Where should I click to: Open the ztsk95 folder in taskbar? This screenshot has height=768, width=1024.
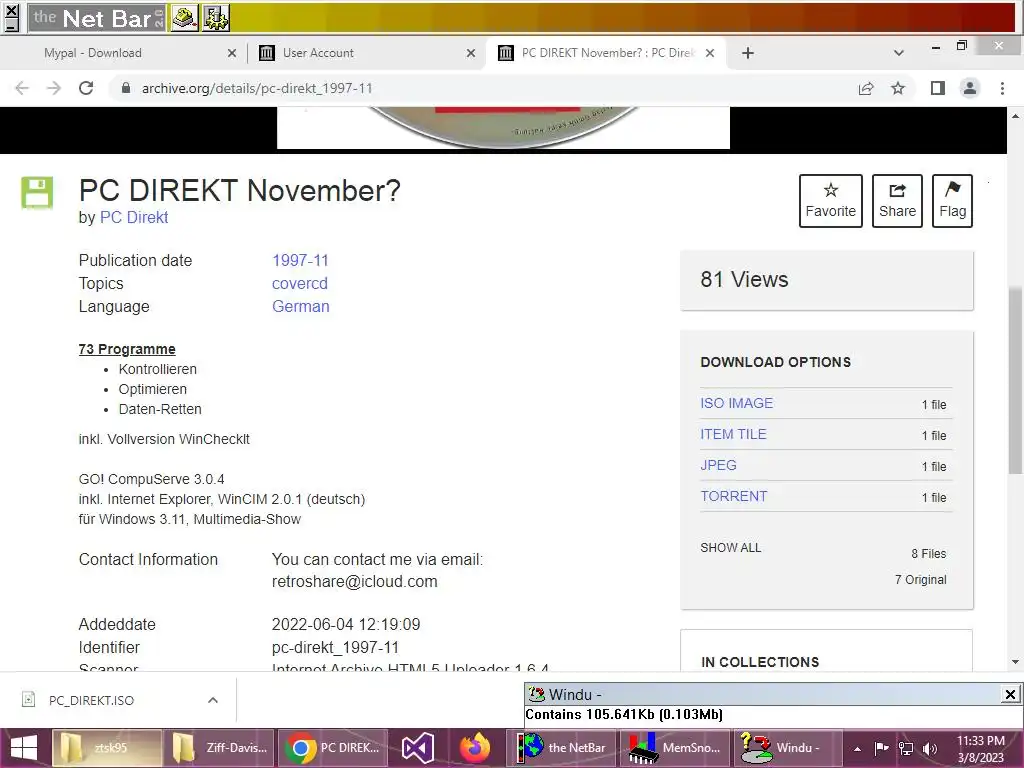(106, 748)
